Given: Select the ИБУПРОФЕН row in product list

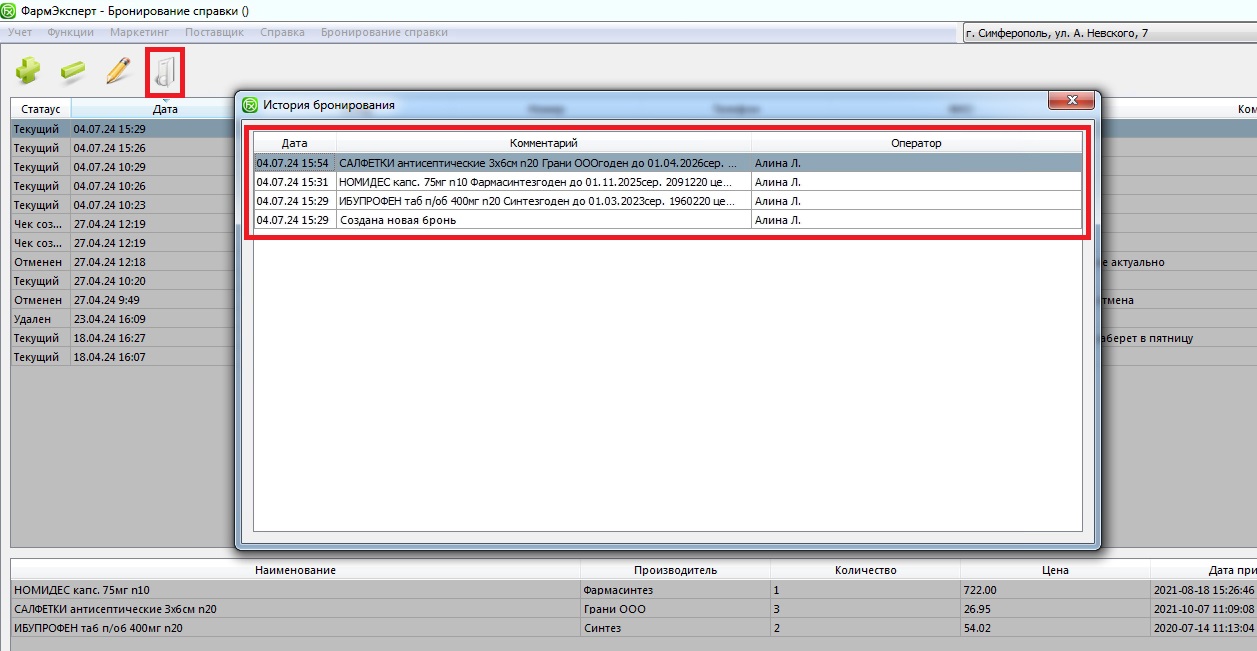Looking at the screenshot, I should [295, 628].
